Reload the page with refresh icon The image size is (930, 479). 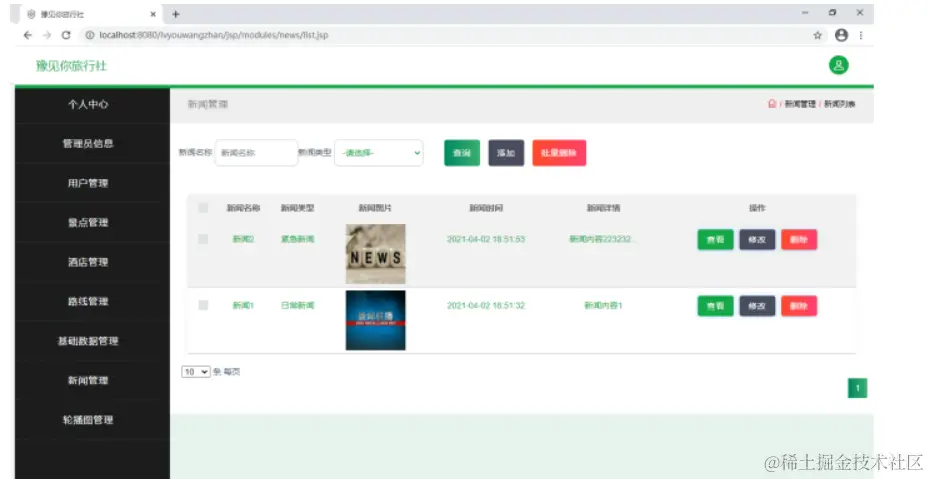[66, 35]
